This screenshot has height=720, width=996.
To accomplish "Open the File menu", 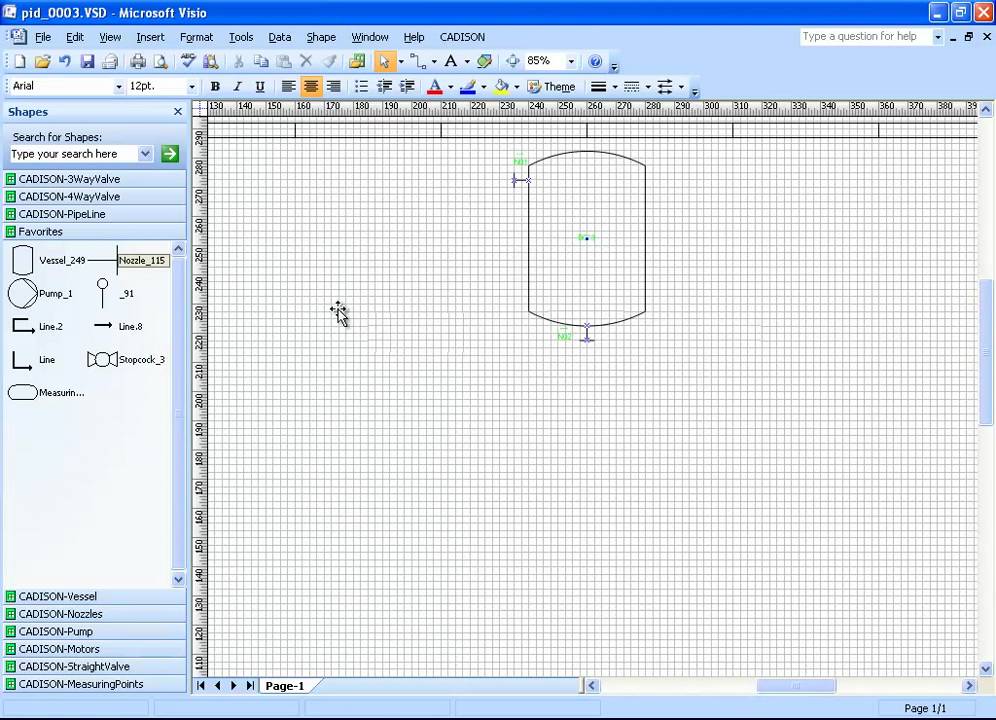I will 43,37.
